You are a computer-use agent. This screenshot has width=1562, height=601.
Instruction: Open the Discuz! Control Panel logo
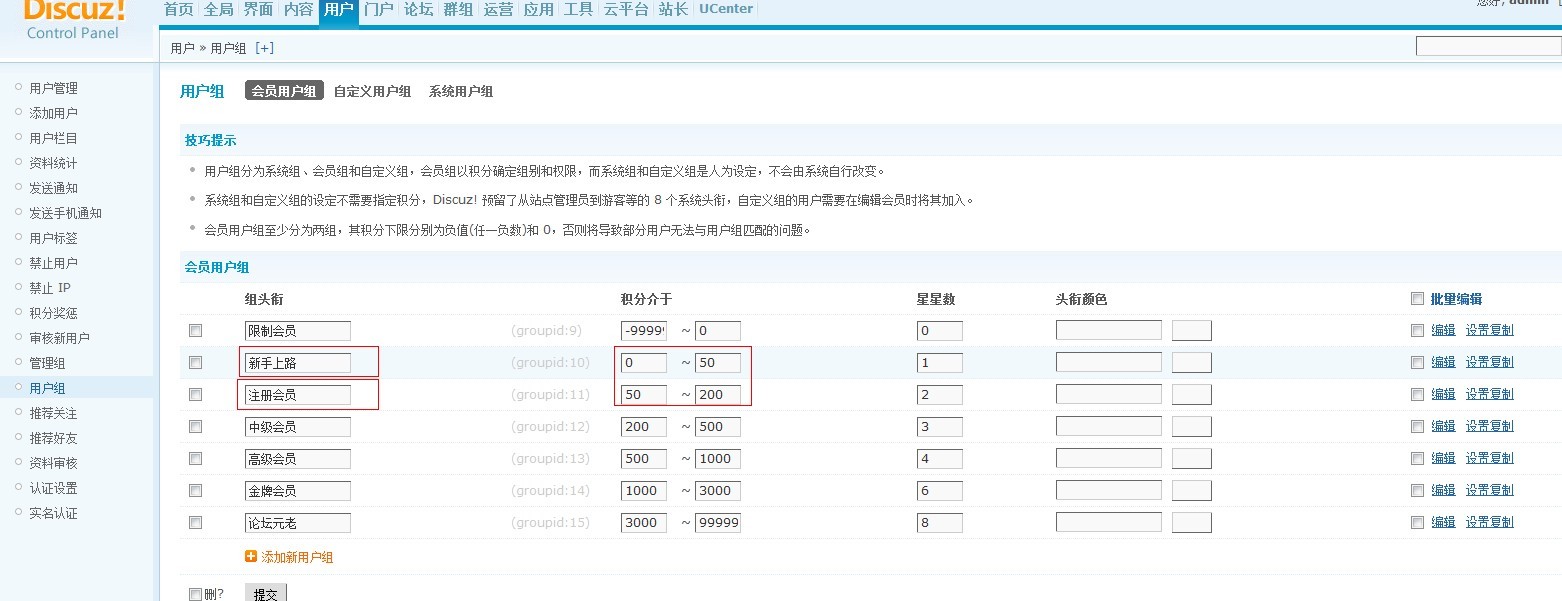tap(75, 20)
